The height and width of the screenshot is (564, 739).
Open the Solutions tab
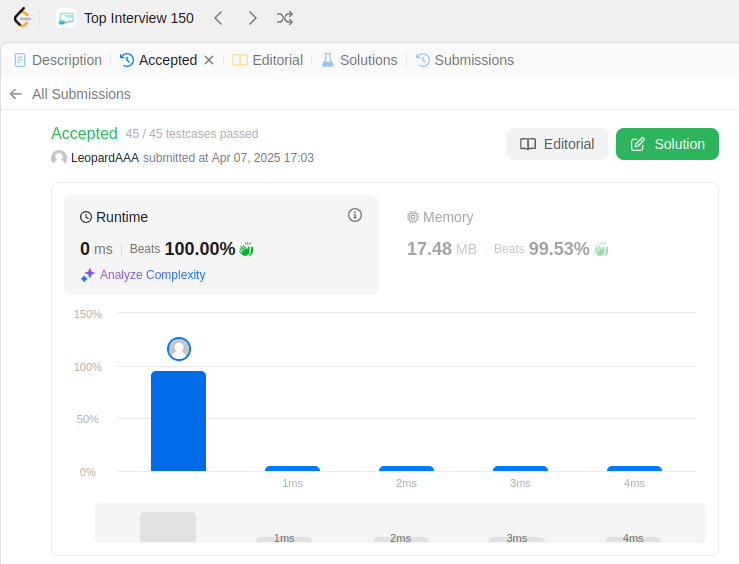coord(360,60)
